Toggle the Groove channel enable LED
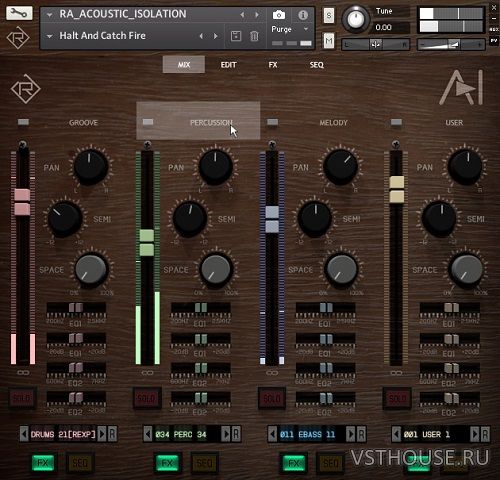Viewport: 500px width, 480px height. [x=23, y=122]
